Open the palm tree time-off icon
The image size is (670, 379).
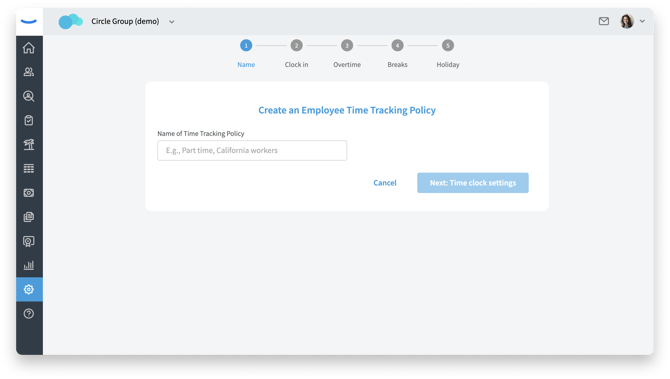tap(29, 144)
